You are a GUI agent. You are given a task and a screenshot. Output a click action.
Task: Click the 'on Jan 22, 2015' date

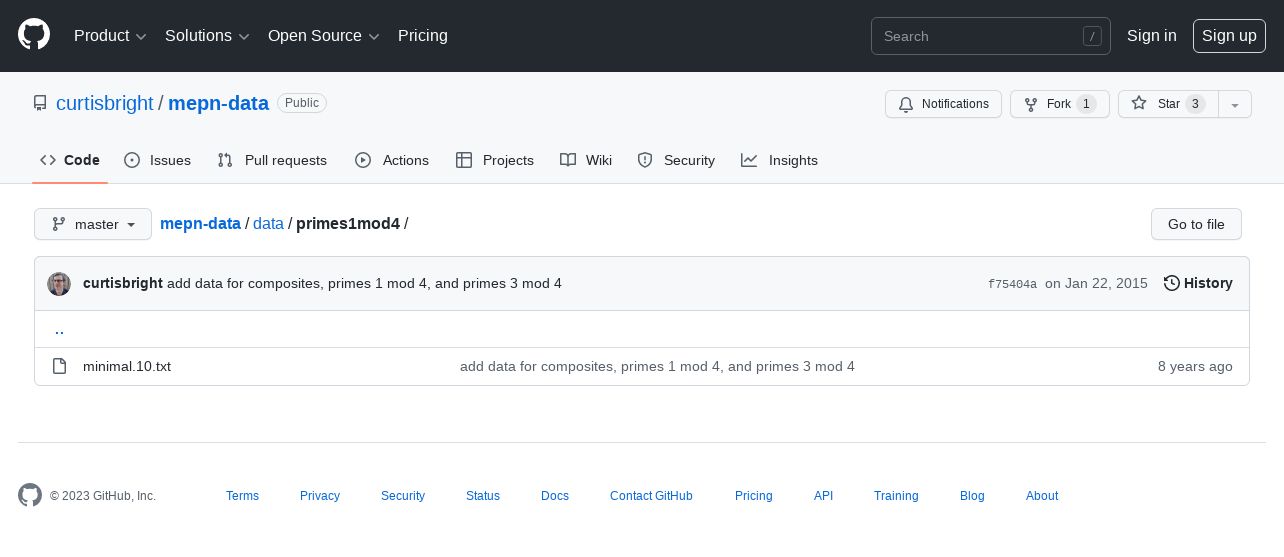[x=1096, y=283]
